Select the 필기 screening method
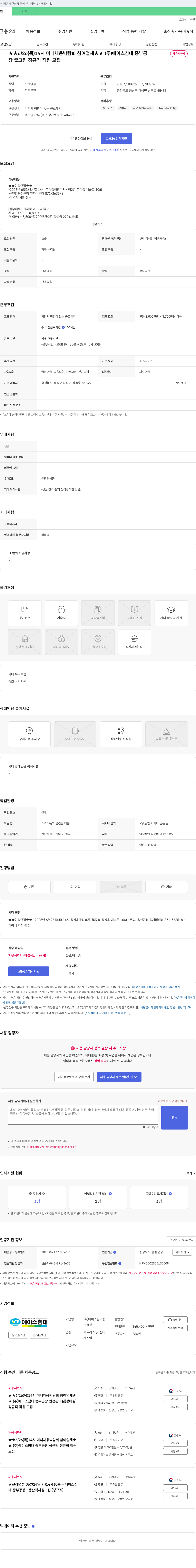The width and height of the screenshot is (196, 1568). pos(121,887)
